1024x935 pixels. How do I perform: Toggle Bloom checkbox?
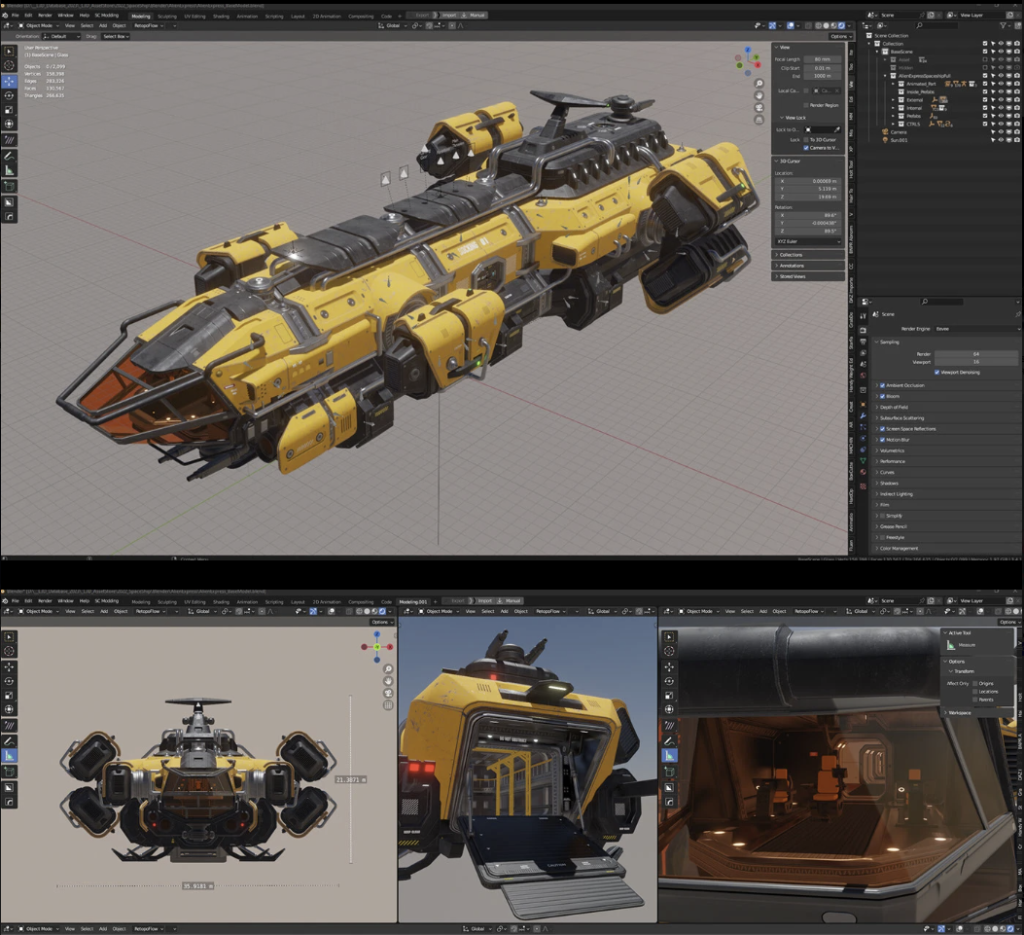pyautogui.click(x=882, y=396)
